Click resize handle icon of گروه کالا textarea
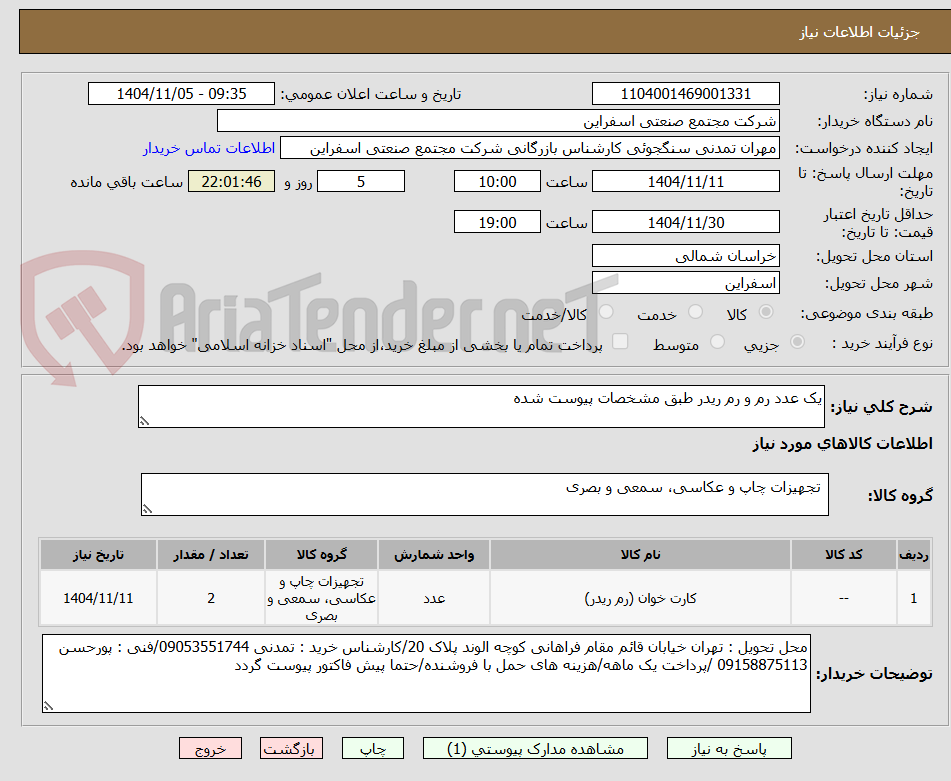 click(146, 510)
